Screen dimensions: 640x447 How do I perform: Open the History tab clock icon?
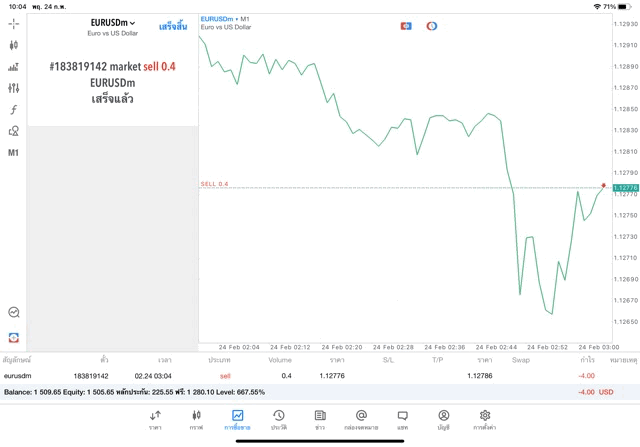(278, 419)
